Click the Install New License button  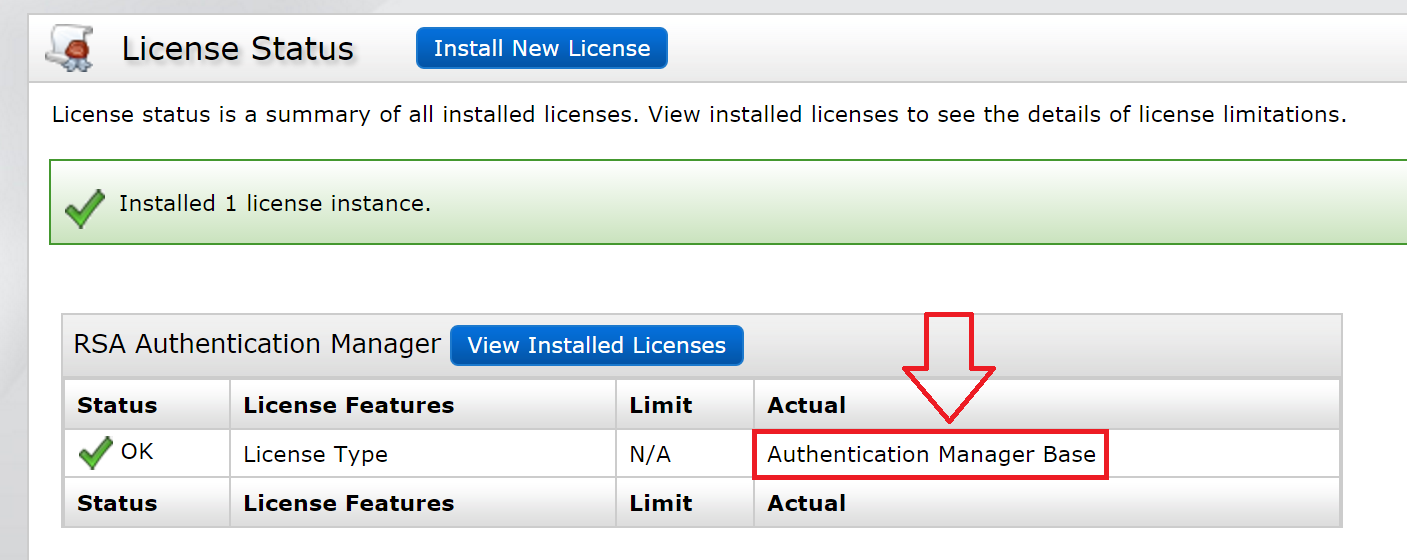pos(541,48)
